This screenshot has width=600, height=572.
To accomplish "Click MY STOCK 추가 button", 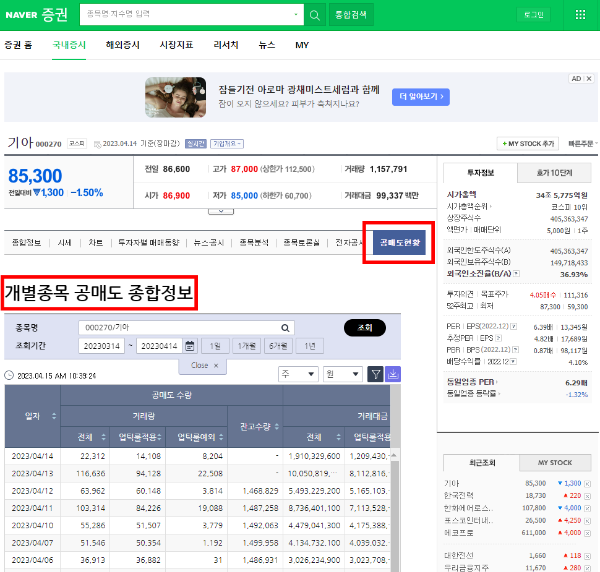I will 528,144.
